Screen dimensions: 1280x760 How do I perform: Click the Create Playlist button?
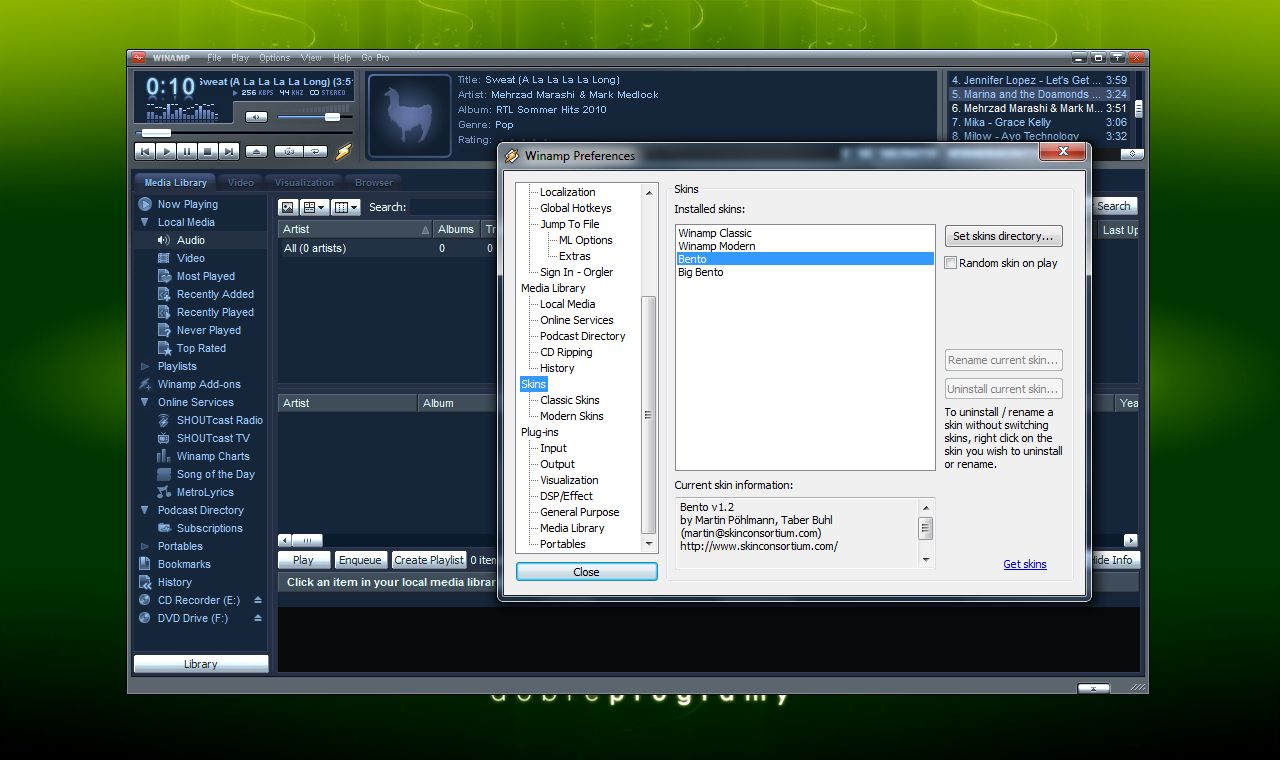[429, 560]
